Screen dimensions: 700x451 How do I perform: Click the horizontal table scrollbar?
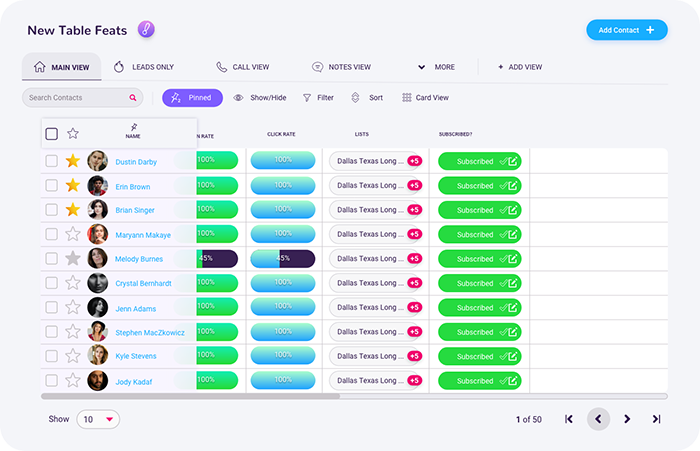point(191,396)
